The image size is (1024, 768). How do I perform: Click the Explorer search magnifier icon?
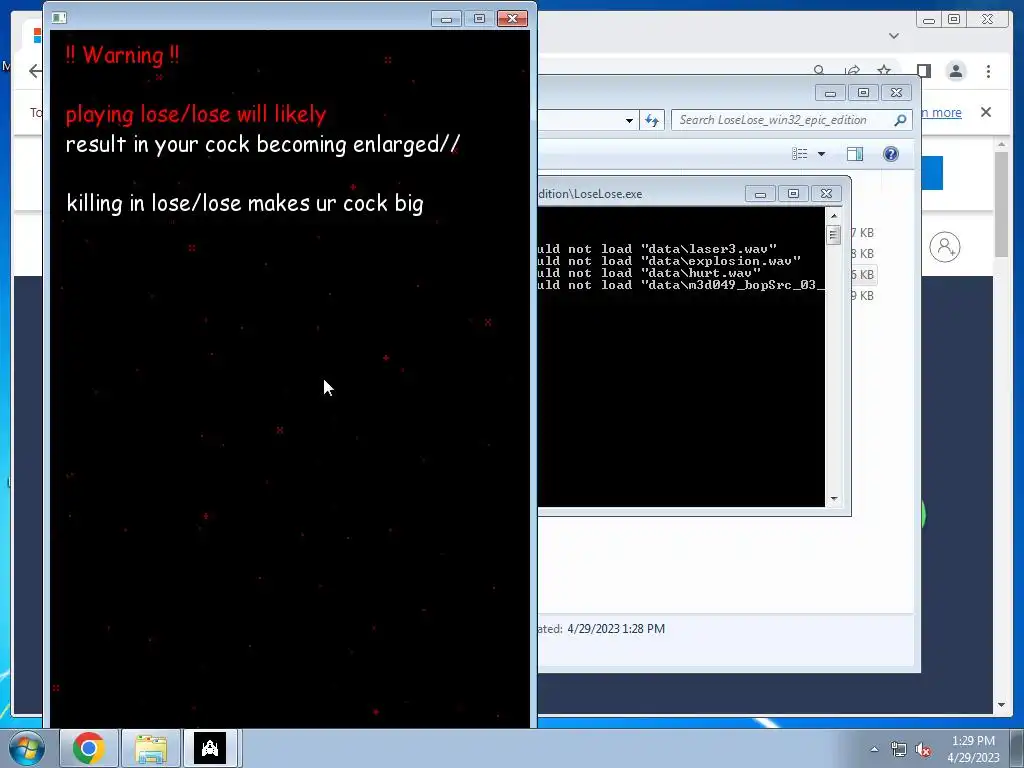pos(901,120)
